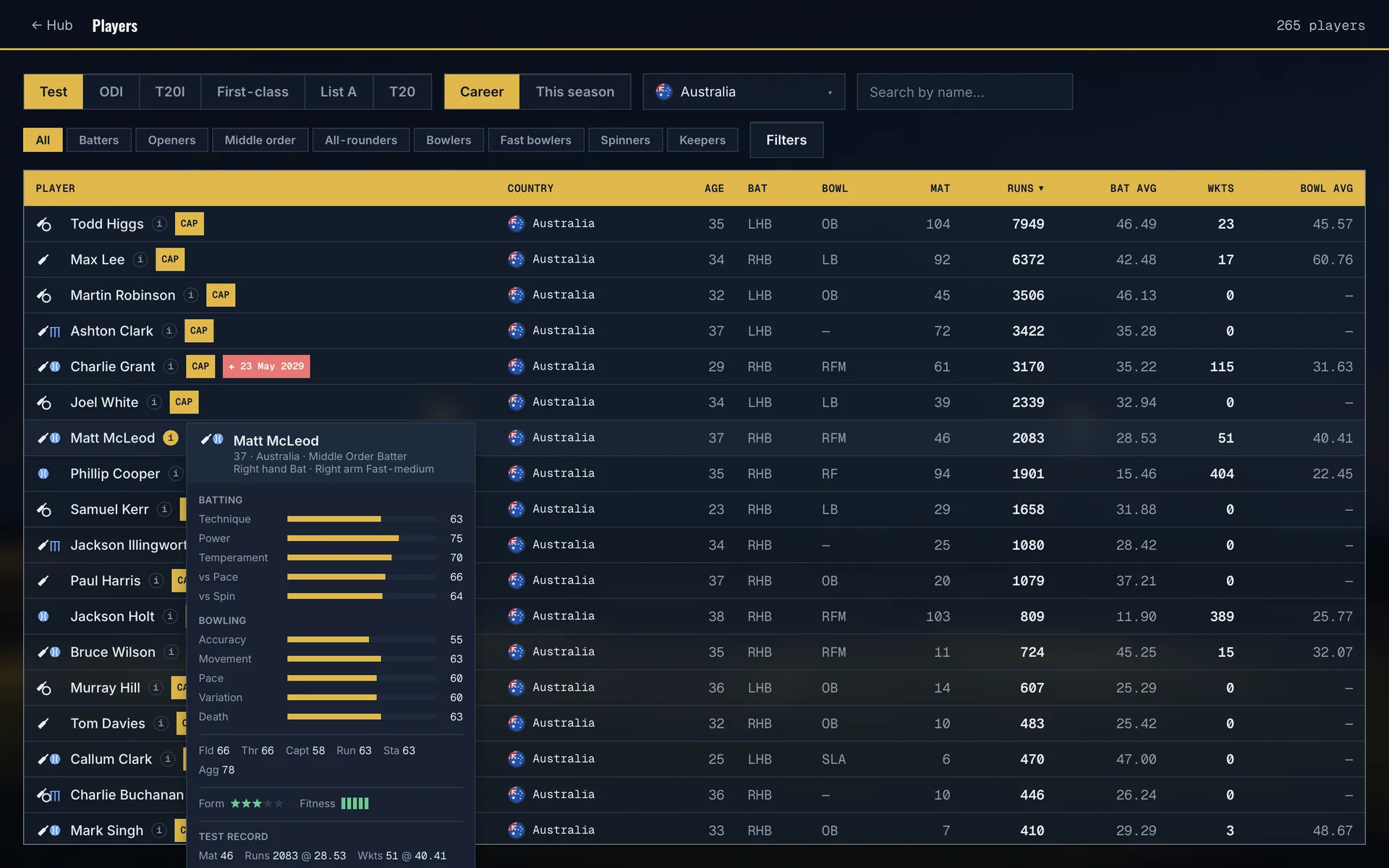Click info icon next to Mark Singh
The width and height of the screenshot is (1389, 868).
(x=159, y=830)
